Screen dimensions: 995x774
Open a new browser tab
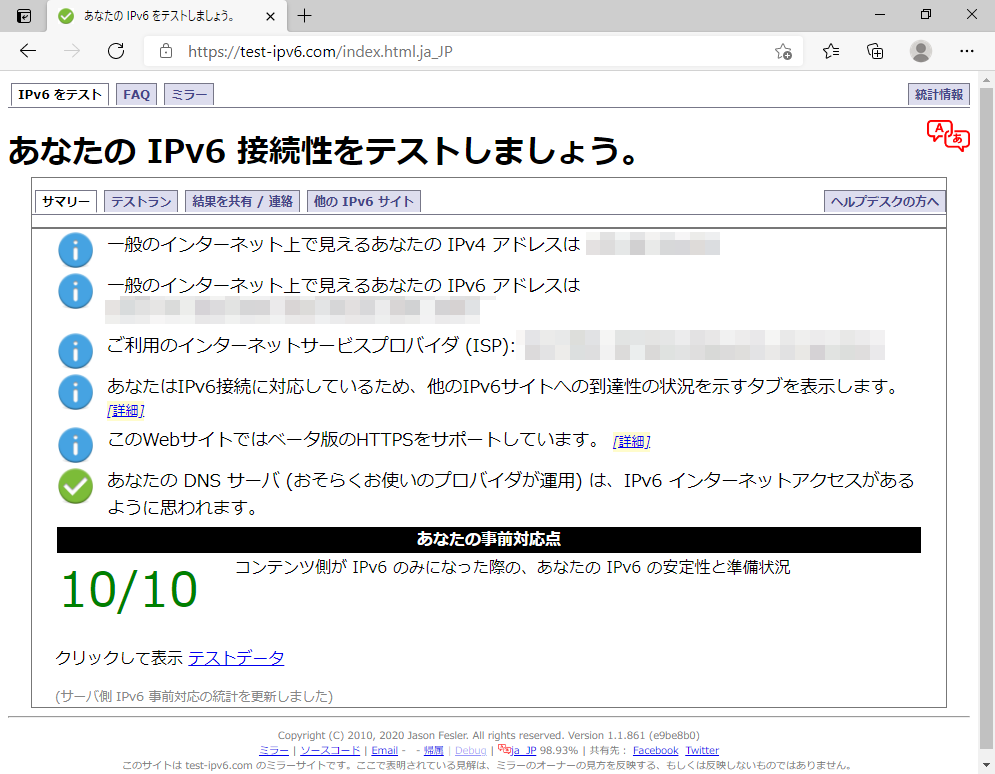[305, 16]
